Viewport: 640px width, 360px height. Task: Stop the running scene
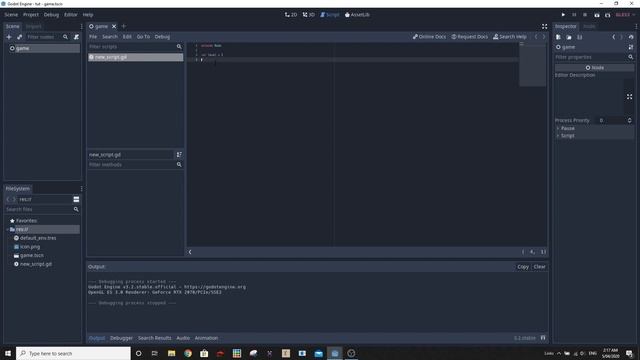pyautogui.click(x=585, y=15)
